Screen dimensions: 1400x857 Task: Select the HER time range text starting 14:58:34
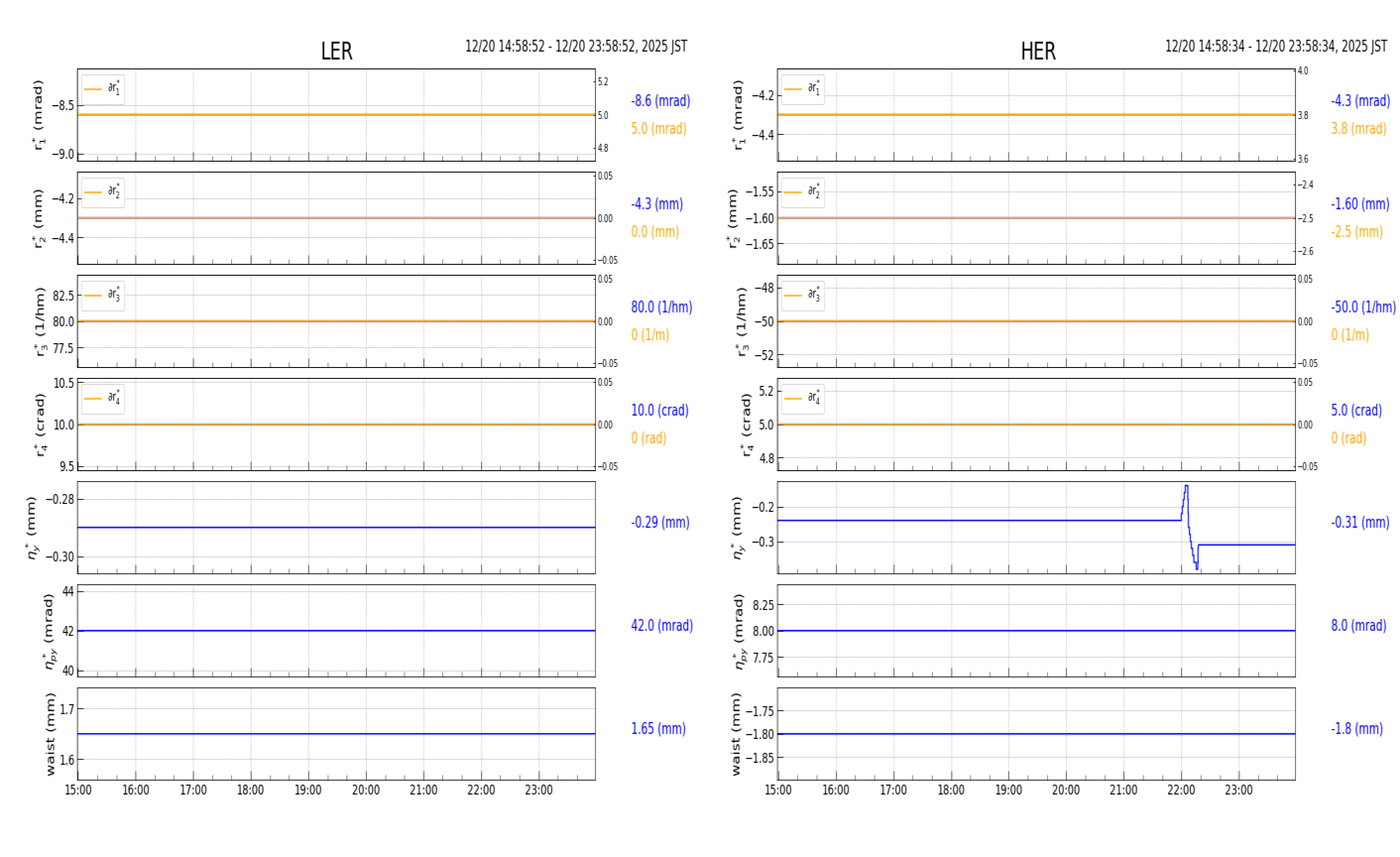pyautogui.click(x=1276, y=47)
